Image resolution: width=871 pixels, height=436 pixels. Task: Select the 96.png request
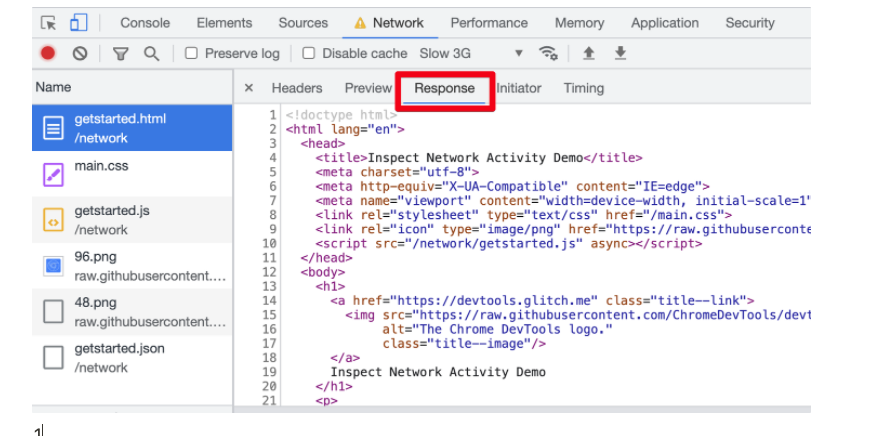tap(132, 265)
